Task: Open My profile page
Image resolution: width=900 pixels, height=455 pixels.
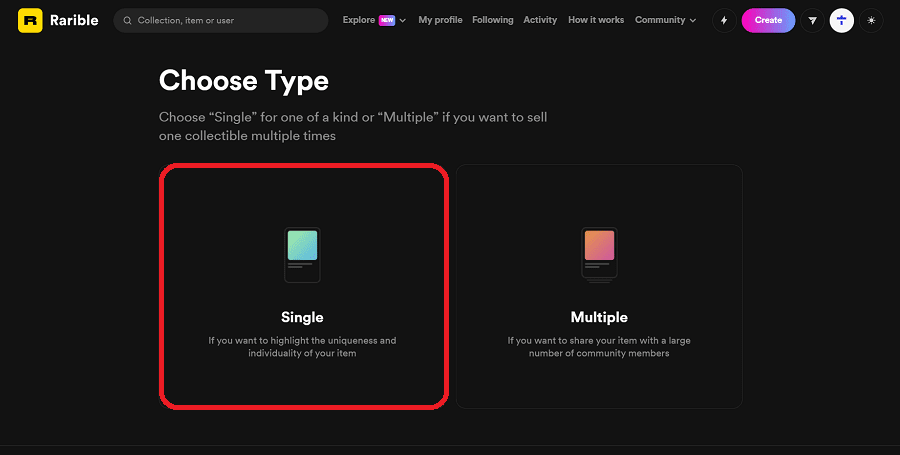Action: (440, 20)
